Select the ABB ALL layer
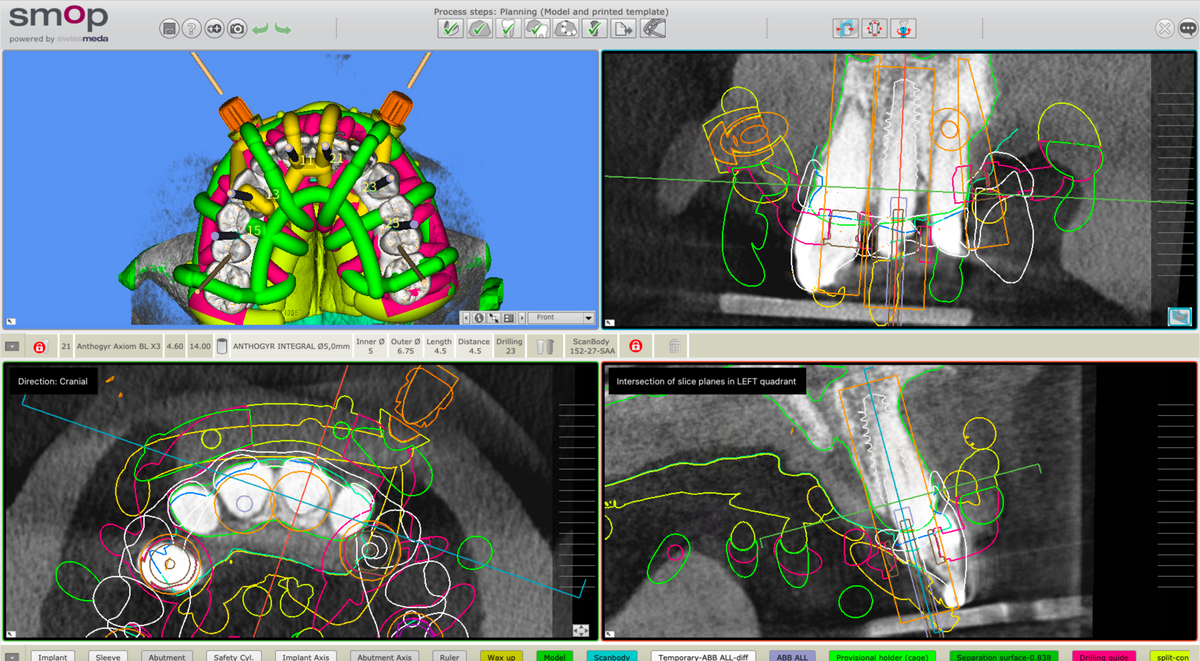The image size is (1200, 661). coord(793,656)
